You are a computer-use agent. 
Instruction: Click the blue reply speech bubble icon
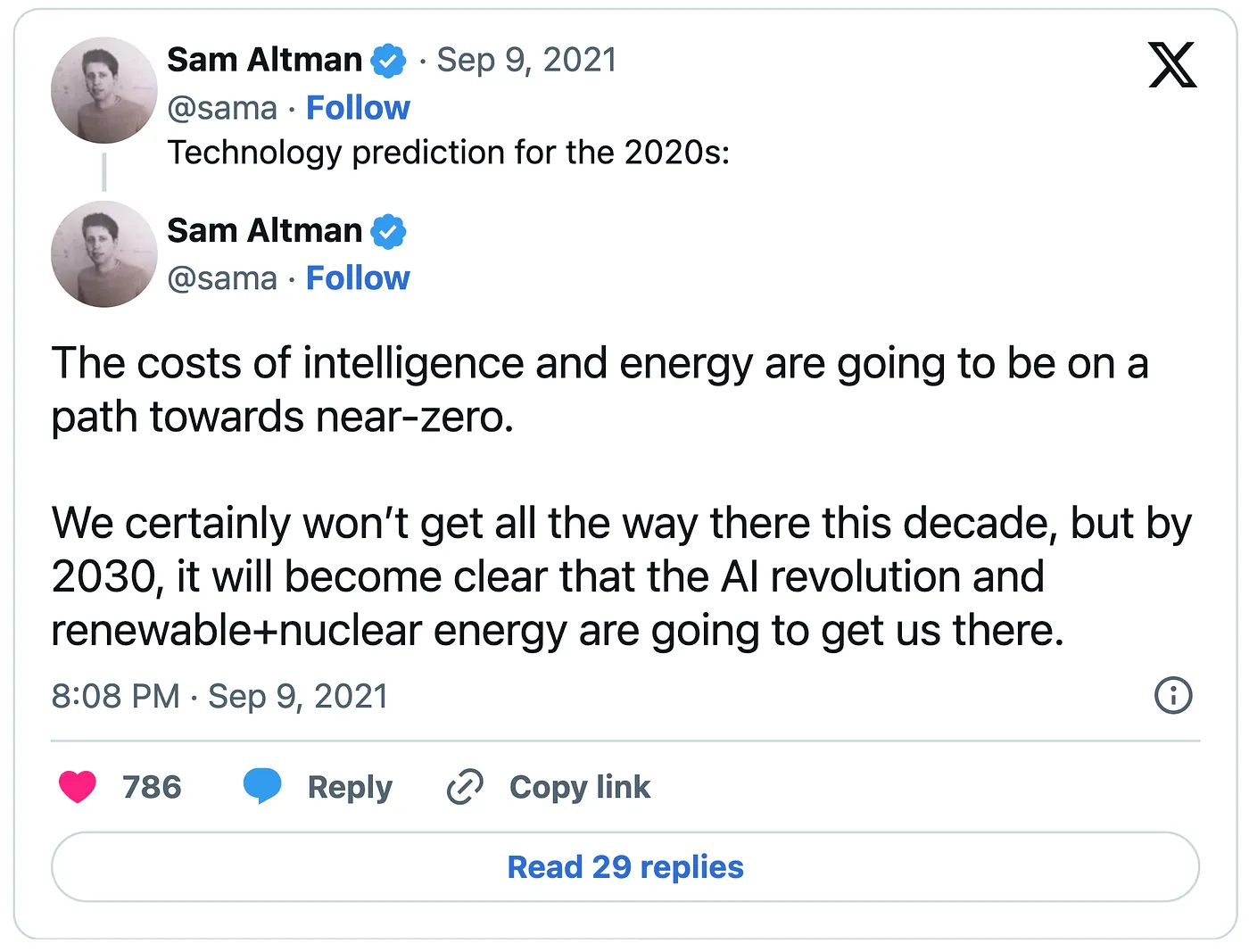262,785
